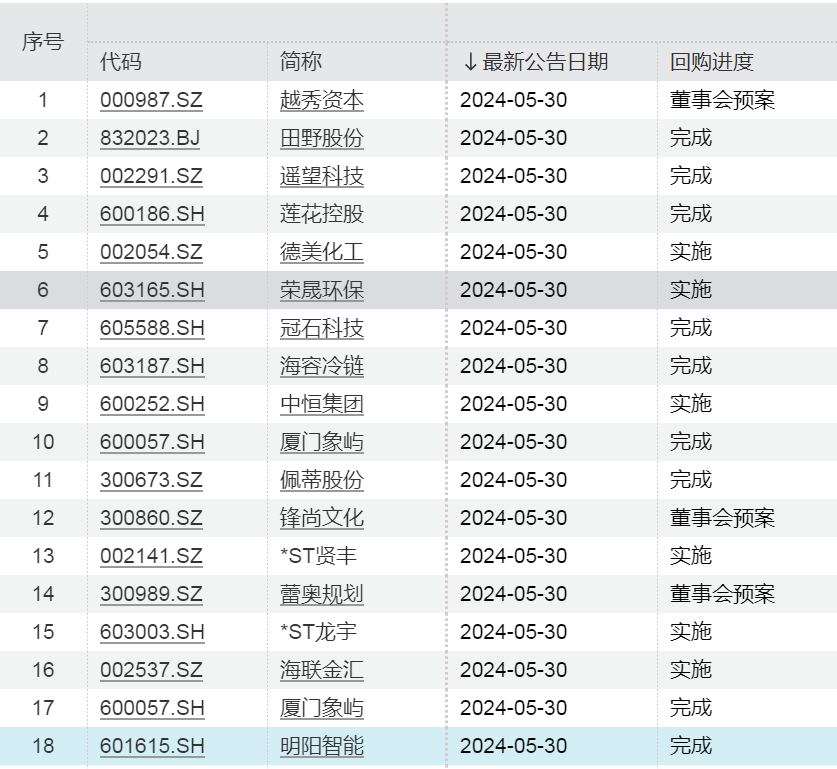837x769 pixels.
Task: Open stock code link 601615.SH
Action: coord(152,746)
